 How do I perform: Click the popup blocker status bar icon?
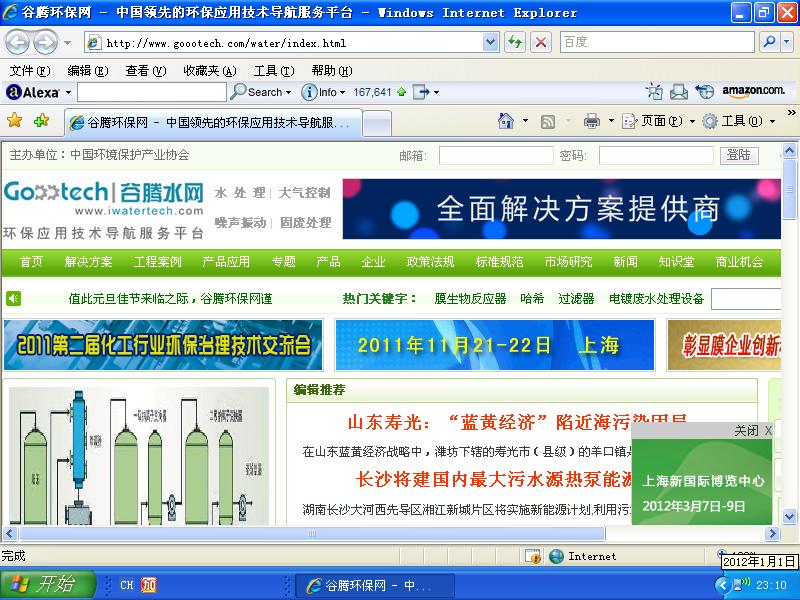[x=533, y=556]
